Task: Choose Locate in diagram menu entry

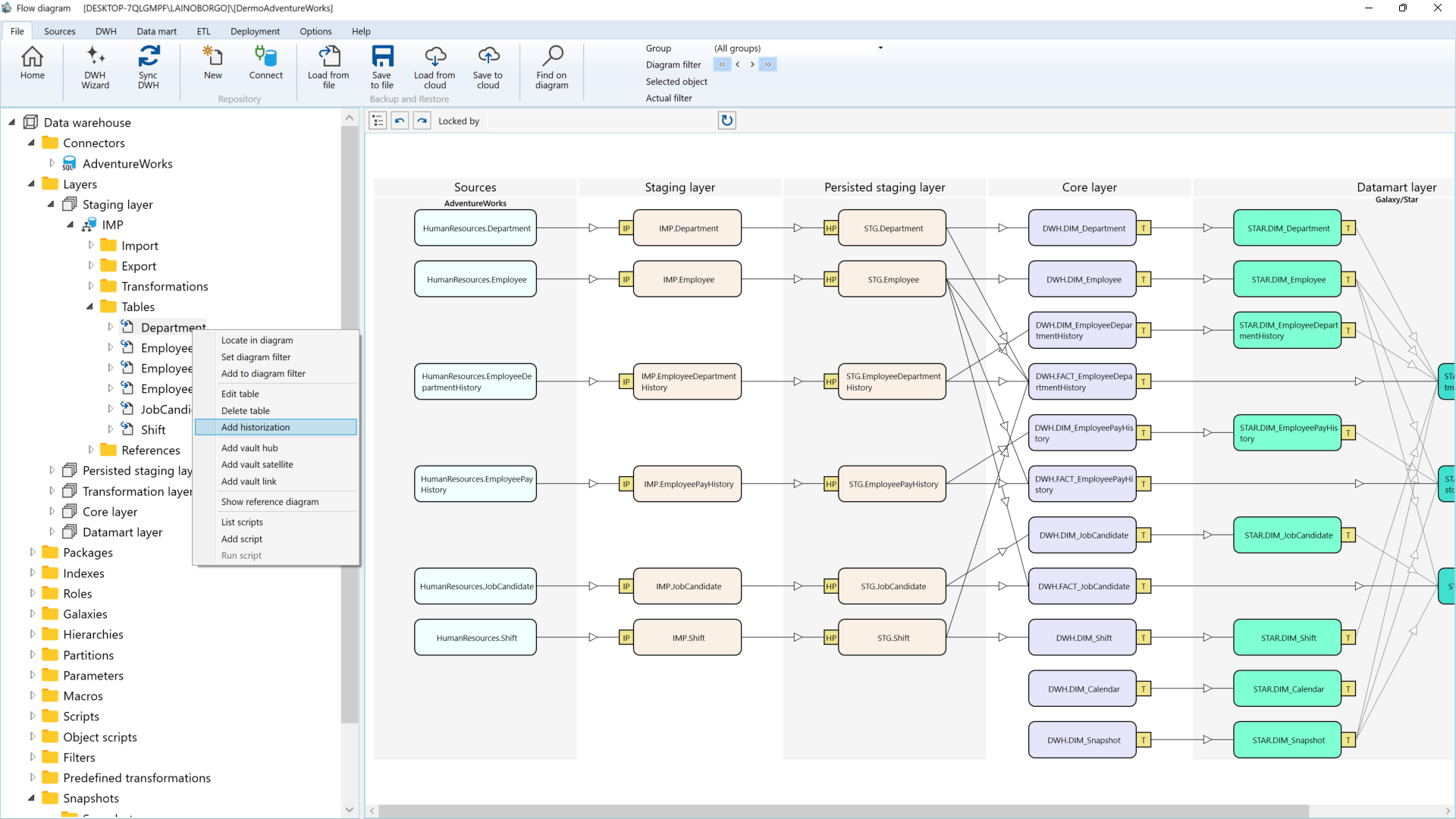Action: point(276,340)
